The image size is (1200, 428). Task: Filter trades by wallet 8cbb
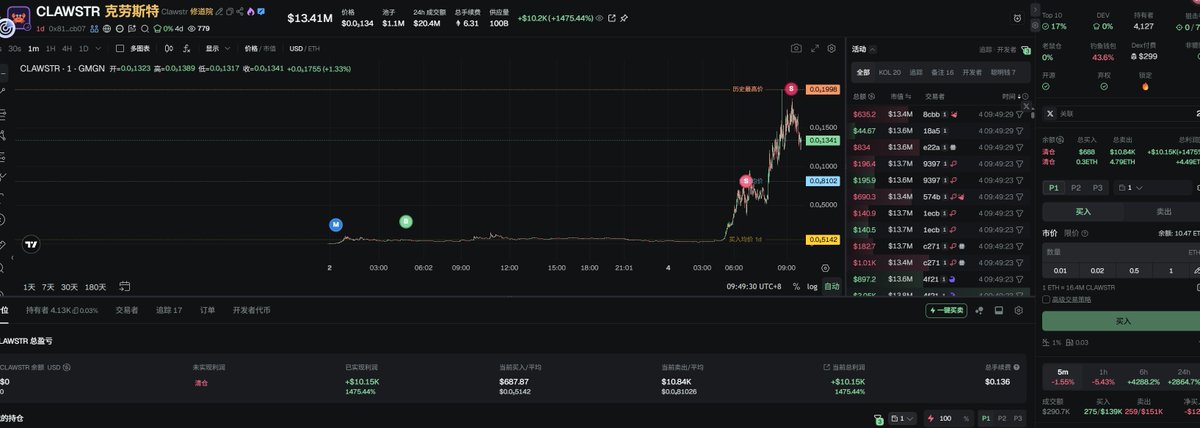(1020, 114)
